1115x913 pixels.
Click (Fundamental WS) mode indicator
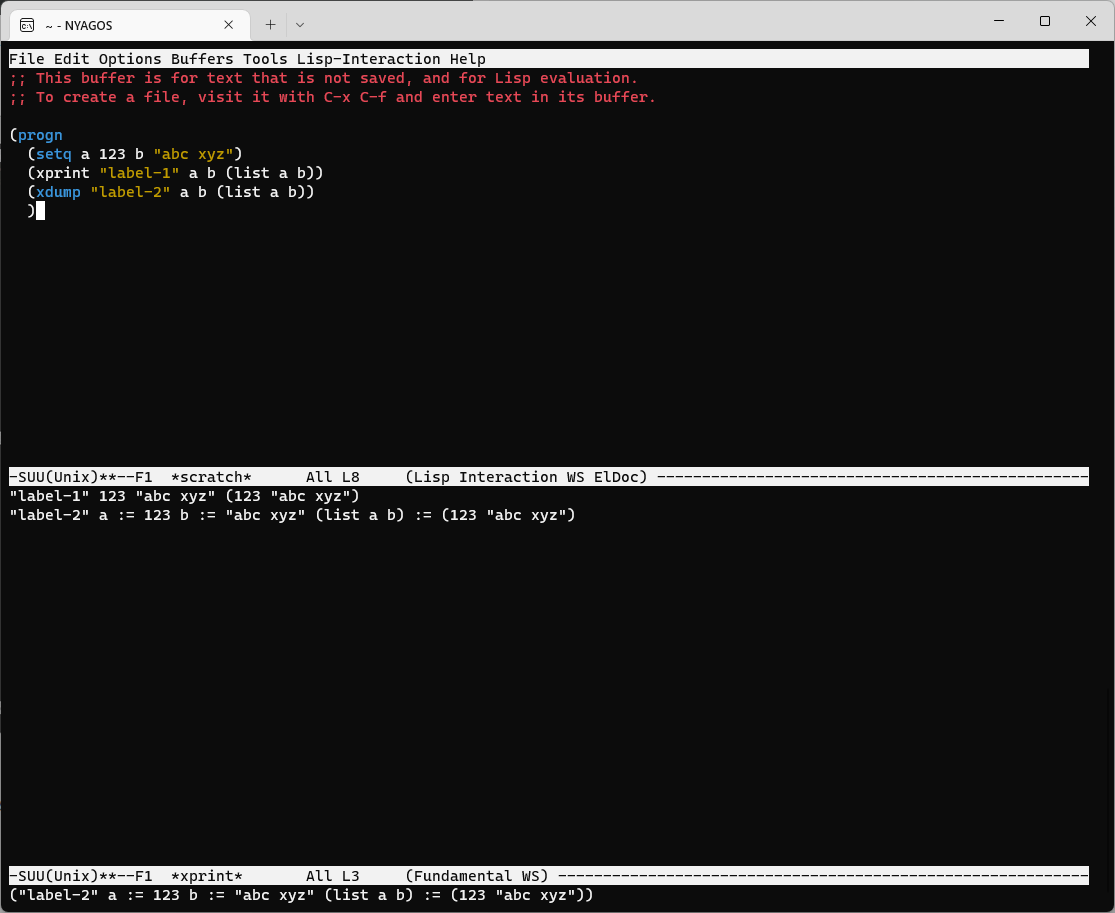[477, 876]
